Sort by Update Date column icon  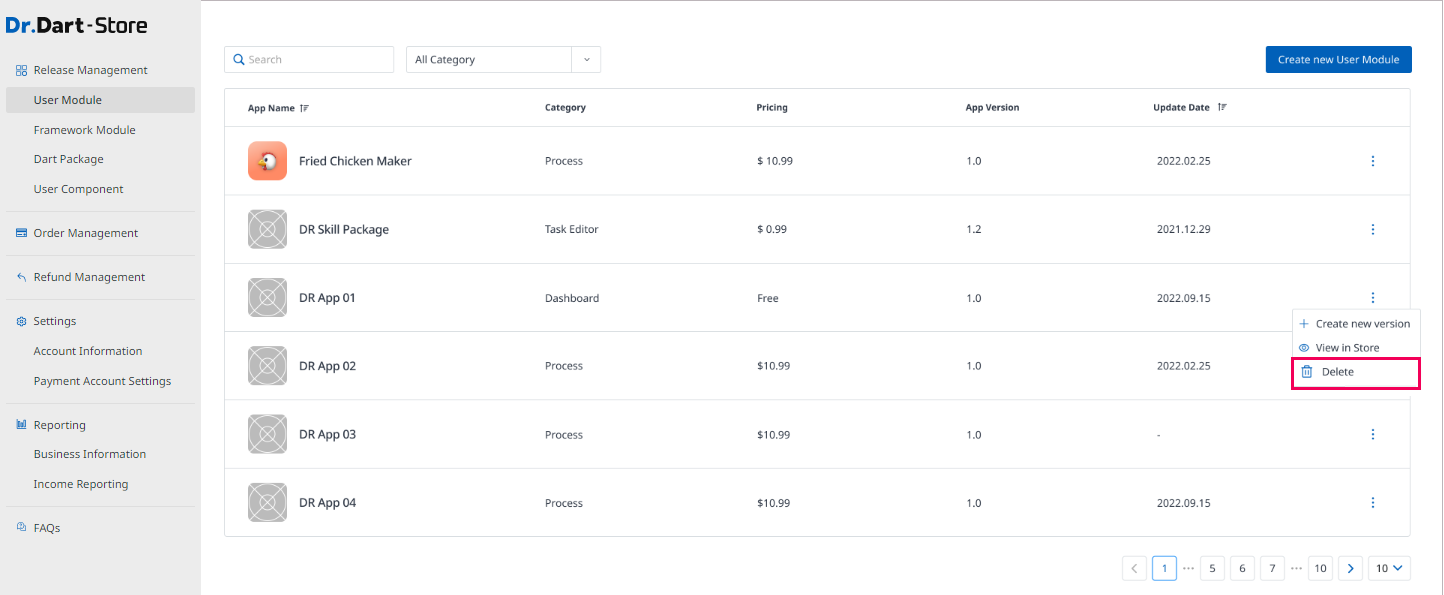click(x=1222, y=108)
